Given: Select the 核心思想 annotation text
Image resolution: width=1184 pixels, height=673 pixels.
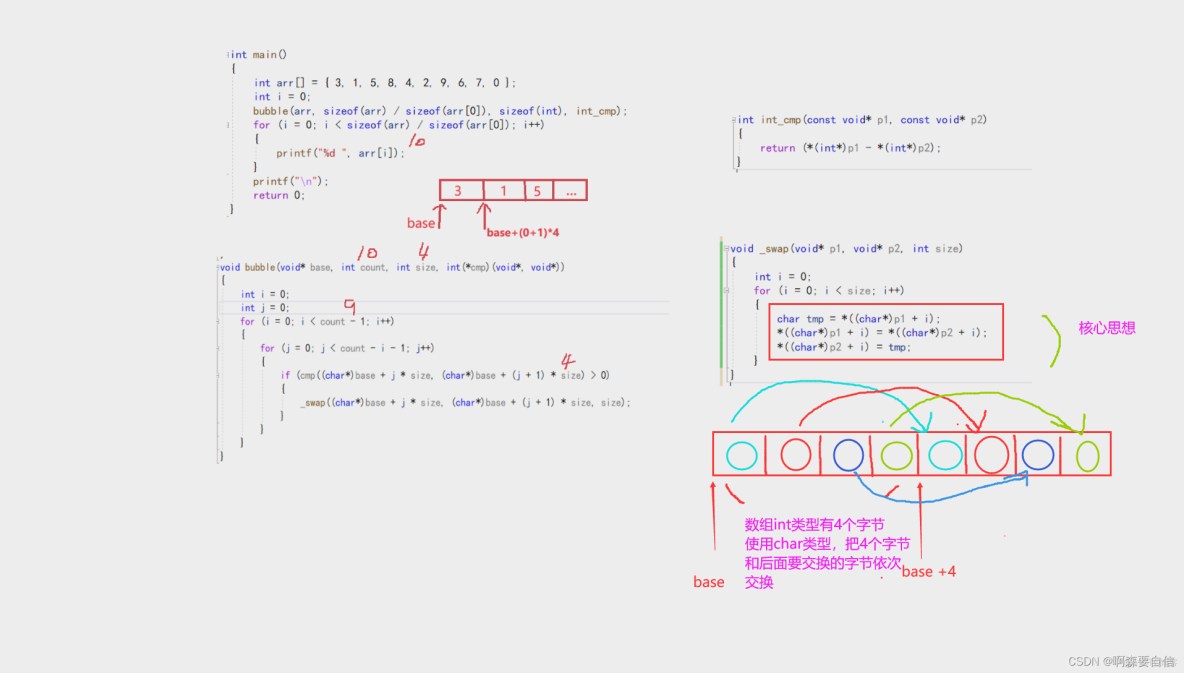Looking at the screenshot, I should [x=1106, y=328].
